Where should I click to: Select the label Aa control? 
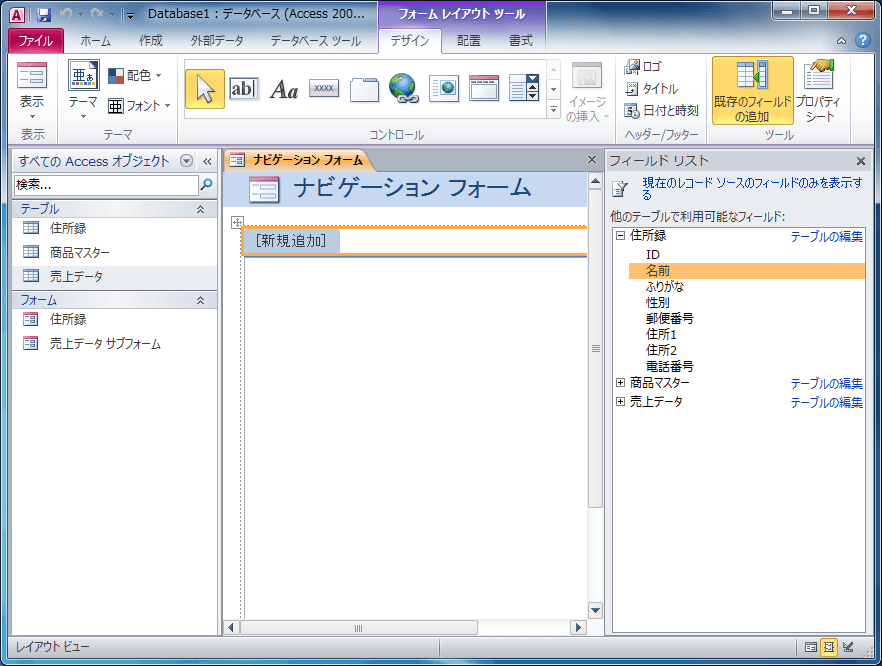coord(284,89)
